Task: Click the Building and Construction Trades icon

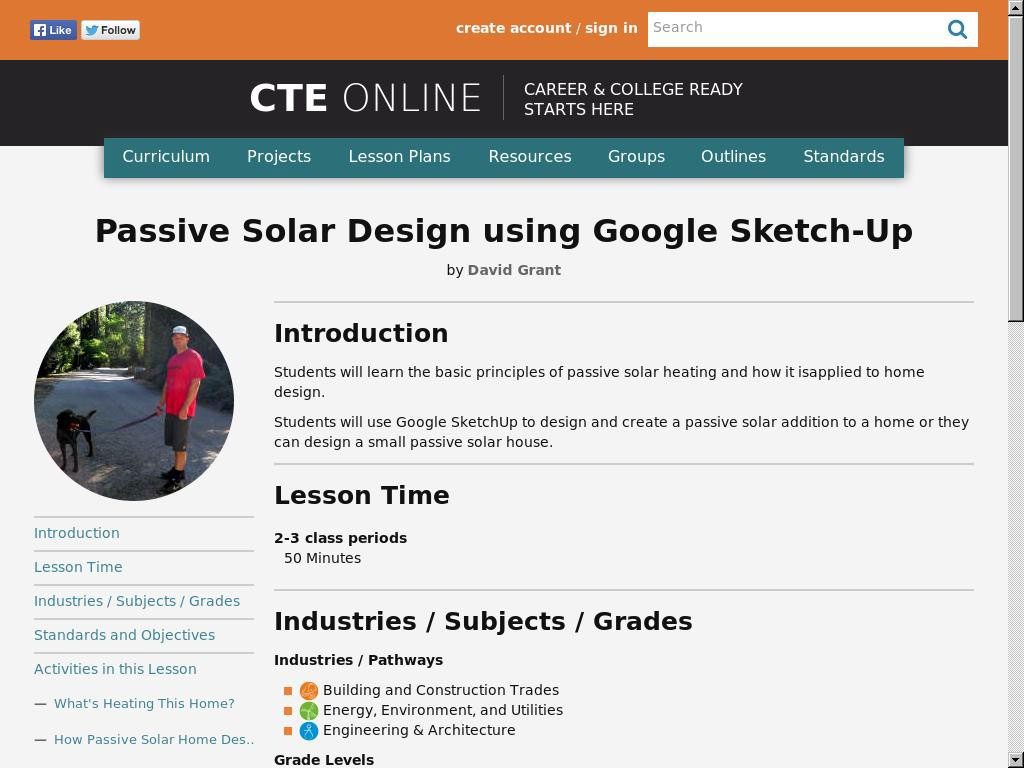Action: point(309,690)
